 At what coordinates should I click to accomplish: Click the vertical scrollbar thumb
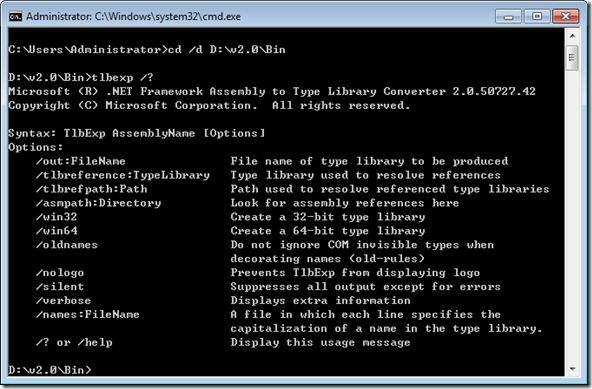pyautogui.click(x=572, y=58)
